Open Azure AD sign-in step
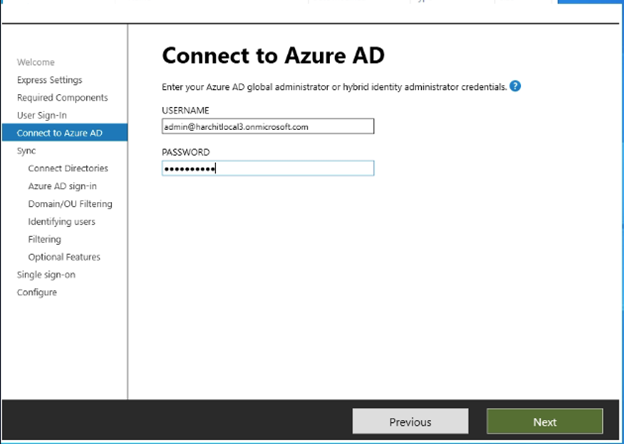Image resolution: width=624 pixels, height=444 pixels. [x=62, y=186]
